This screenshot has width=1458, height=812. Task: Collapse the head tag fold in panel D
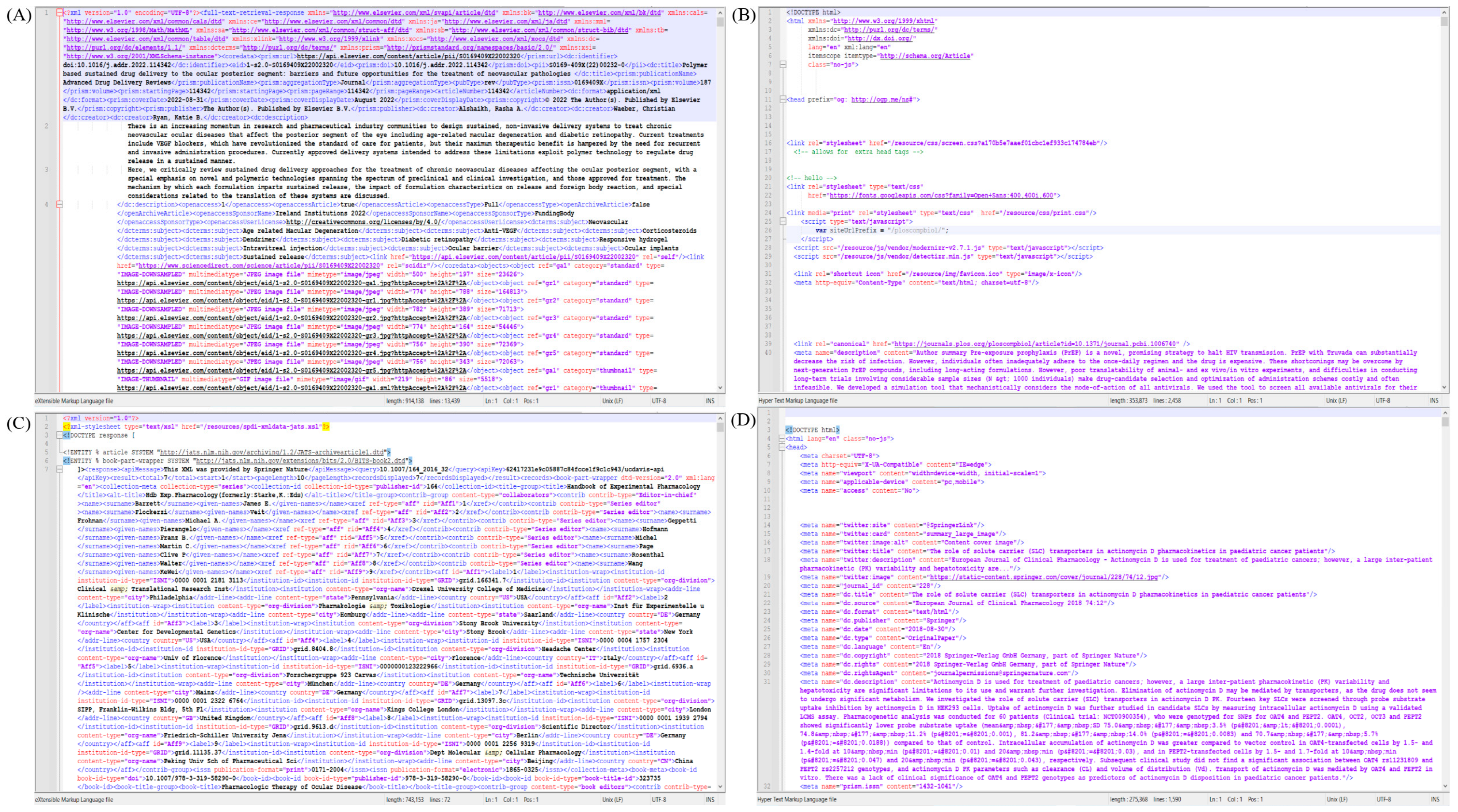pyautogui.click(x=782, y=447)
